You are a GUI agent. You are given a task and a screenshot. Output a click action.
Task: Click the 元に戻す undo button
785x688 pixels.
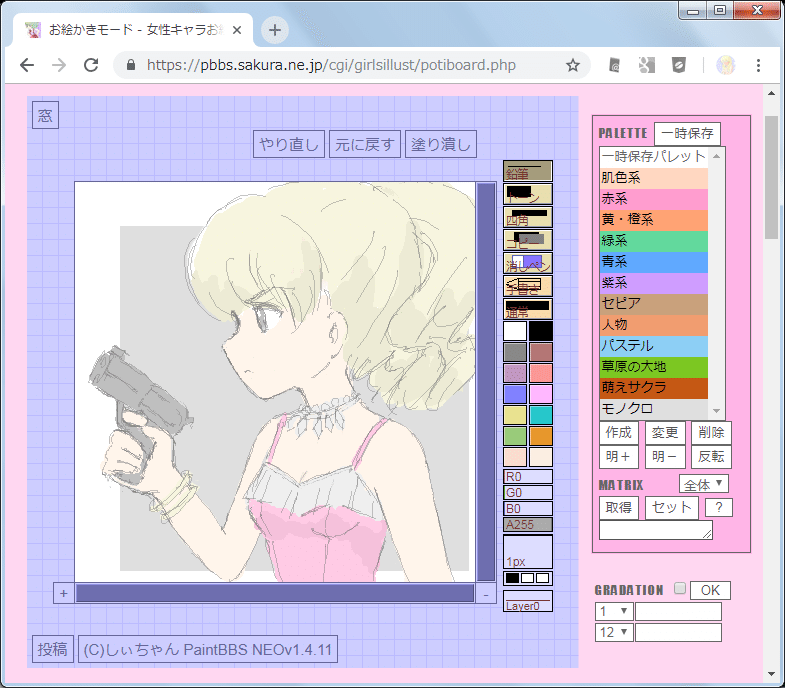(364, 144)
